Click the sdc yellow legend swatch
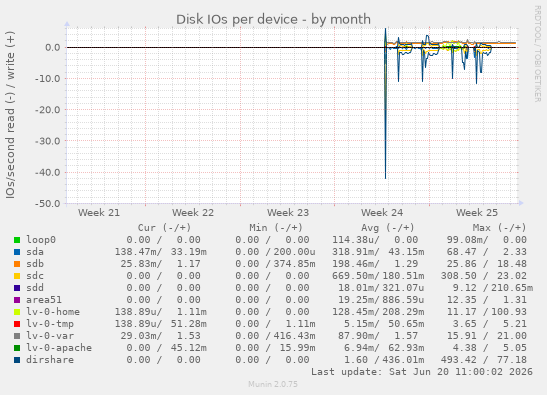The height and width of the screenshot is (395, 547). tap(17, 276)
